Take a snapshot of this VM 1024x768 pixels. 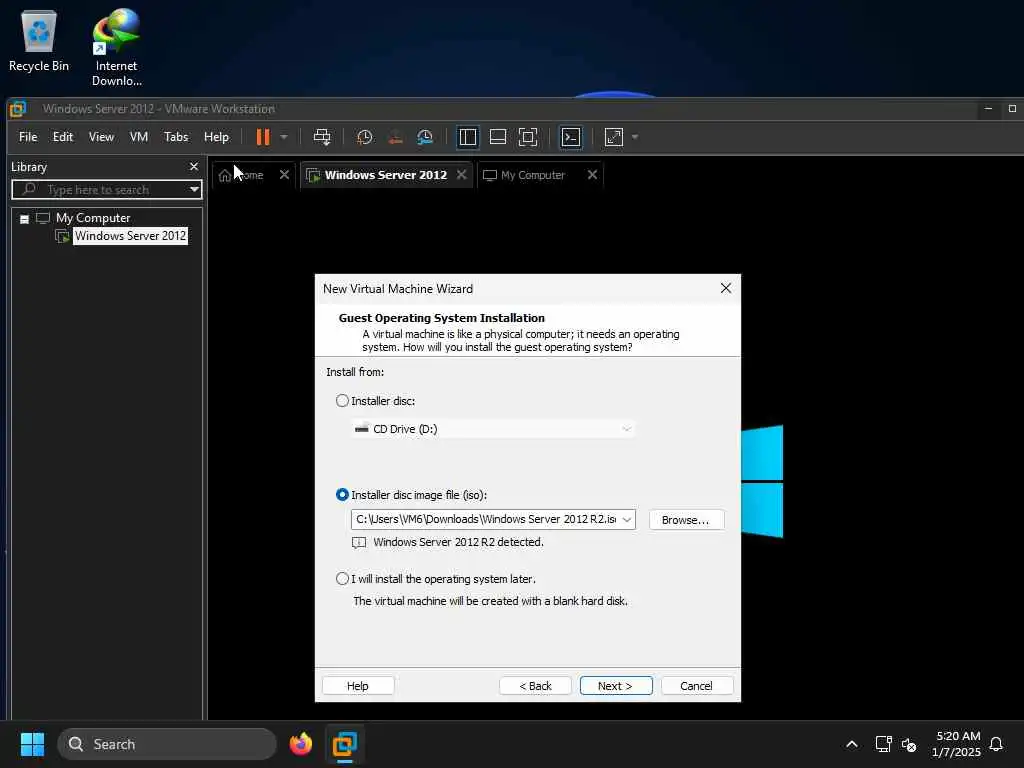point(364,137)
